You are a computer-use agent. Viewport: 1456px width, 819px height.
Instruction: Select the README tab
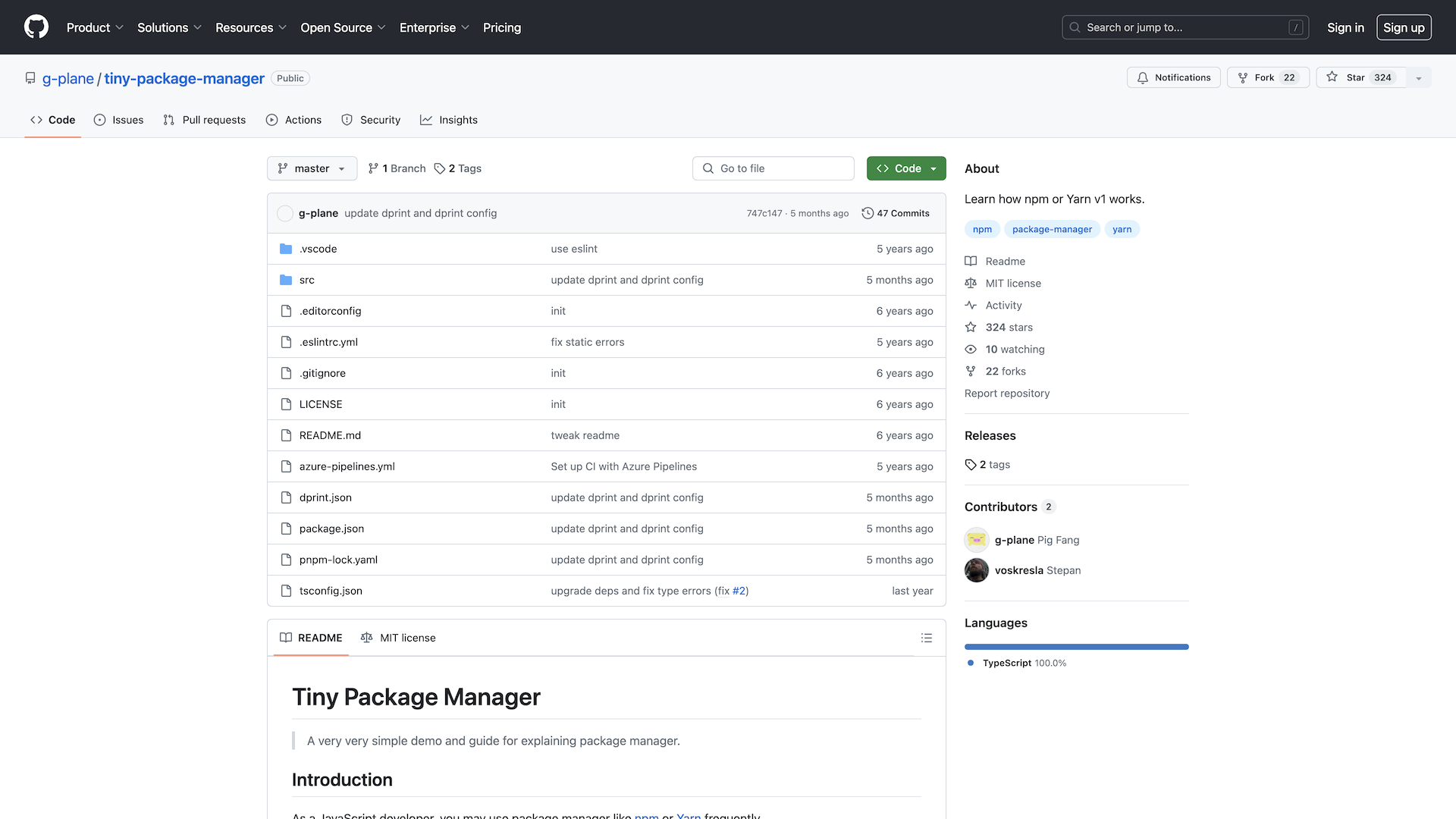pos(311,638)
